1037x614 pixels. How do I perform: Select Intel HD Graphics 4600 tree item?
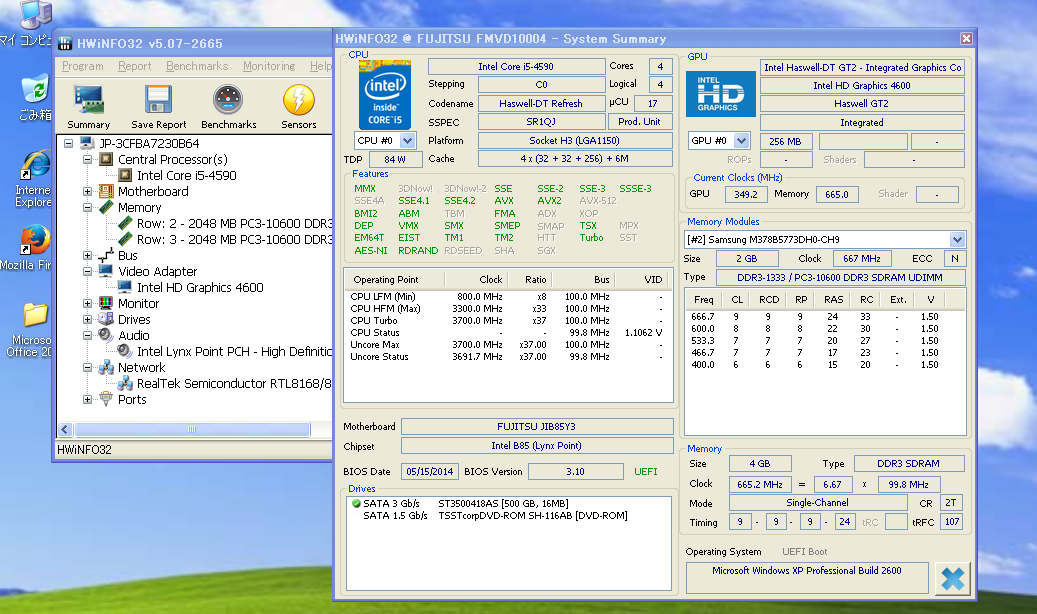coord(200,288)
